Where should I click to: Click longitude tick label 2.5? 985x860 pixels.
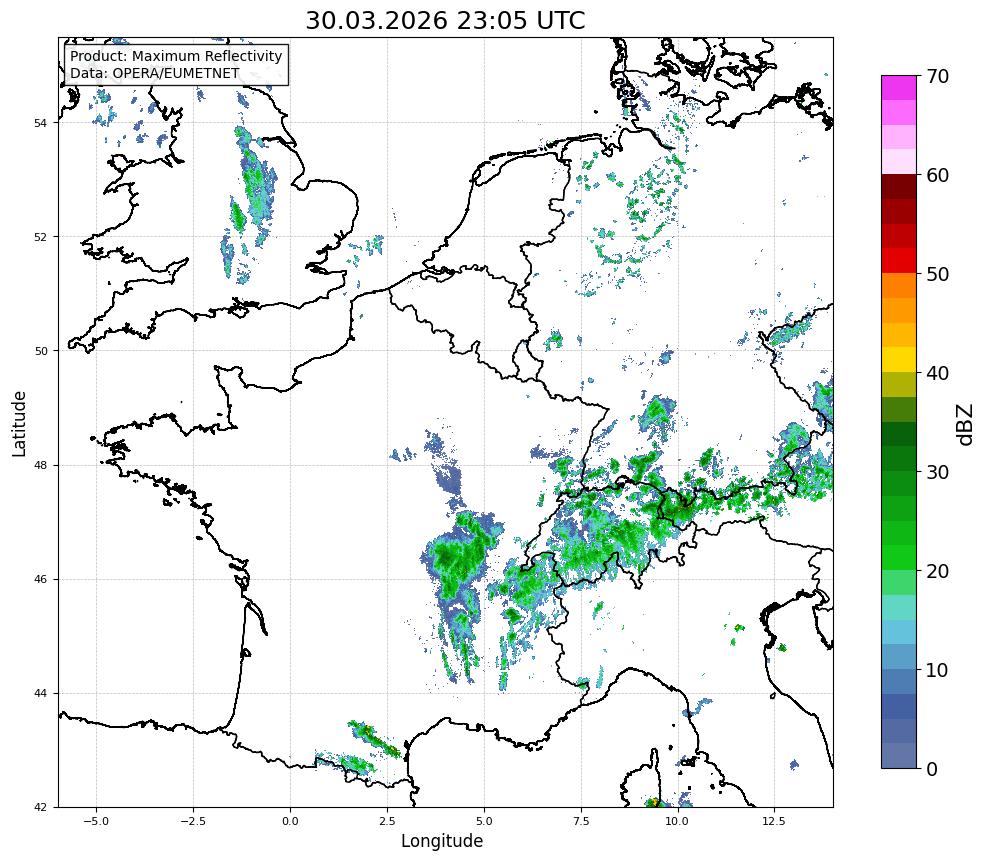point(387,821)
